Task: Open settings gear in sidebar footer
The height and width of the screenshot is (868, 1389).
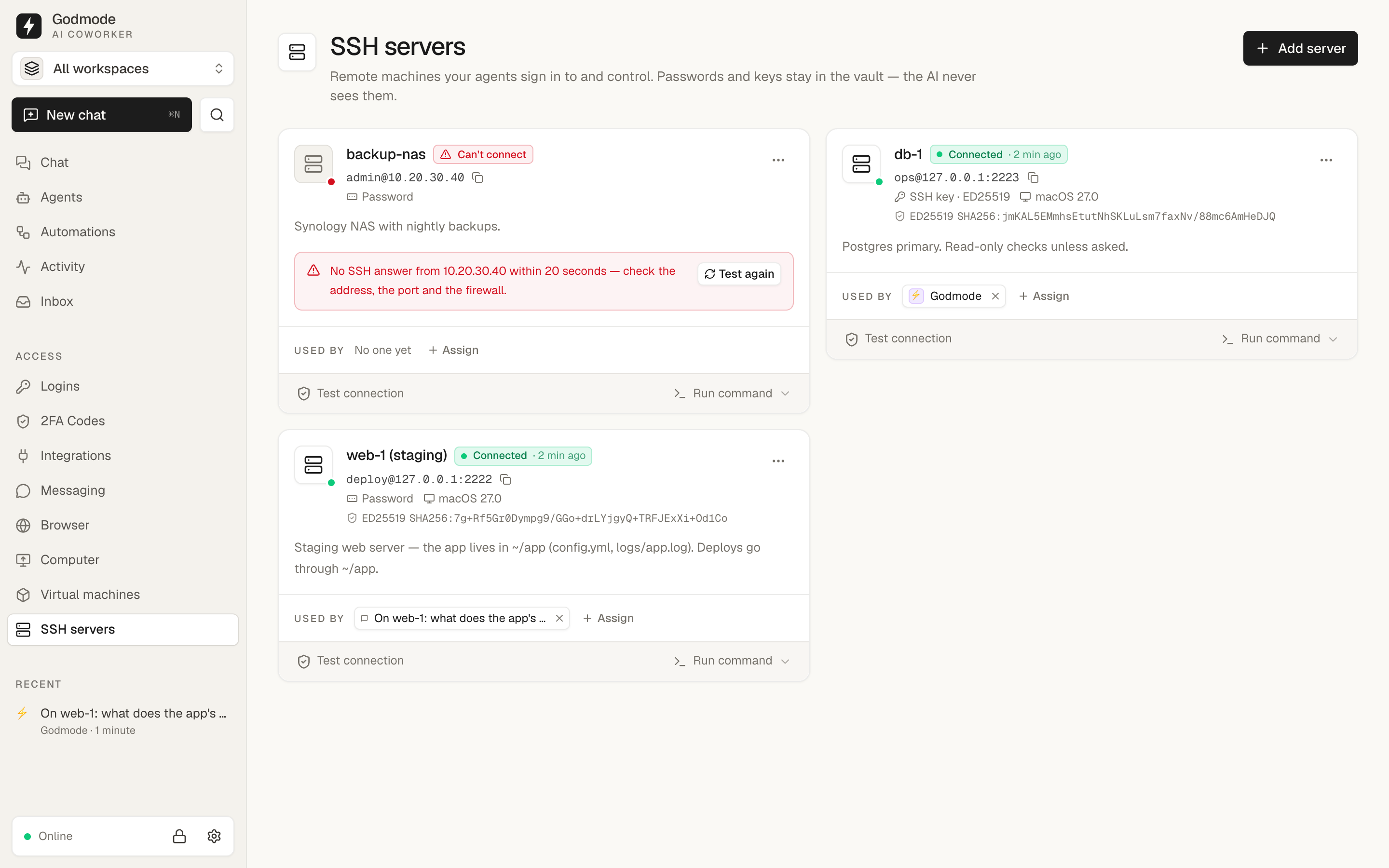Action: point(214,836)
